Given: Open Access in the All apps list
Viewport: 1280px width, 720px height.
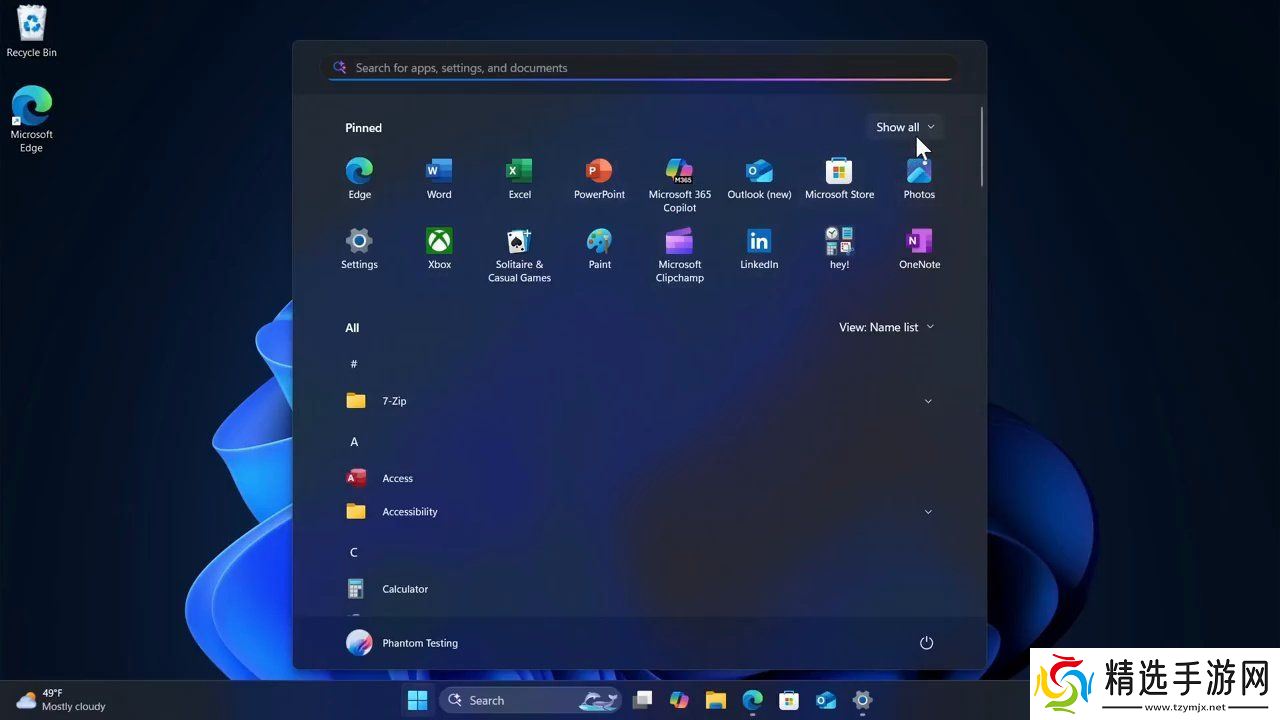Looking at the screenshot, I should 397,478.
